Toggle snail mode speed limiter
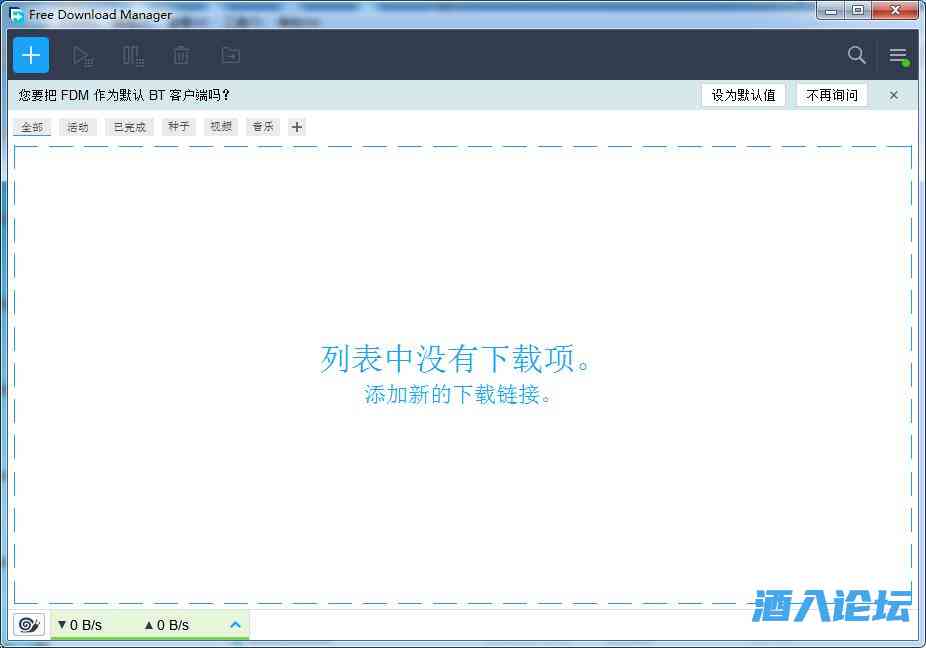 tap(29, 625)
